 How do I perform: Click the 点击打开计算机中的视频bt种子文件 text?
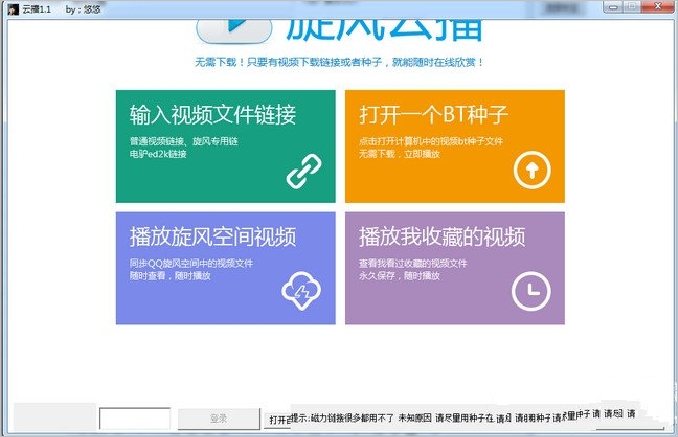click(431, 141)
